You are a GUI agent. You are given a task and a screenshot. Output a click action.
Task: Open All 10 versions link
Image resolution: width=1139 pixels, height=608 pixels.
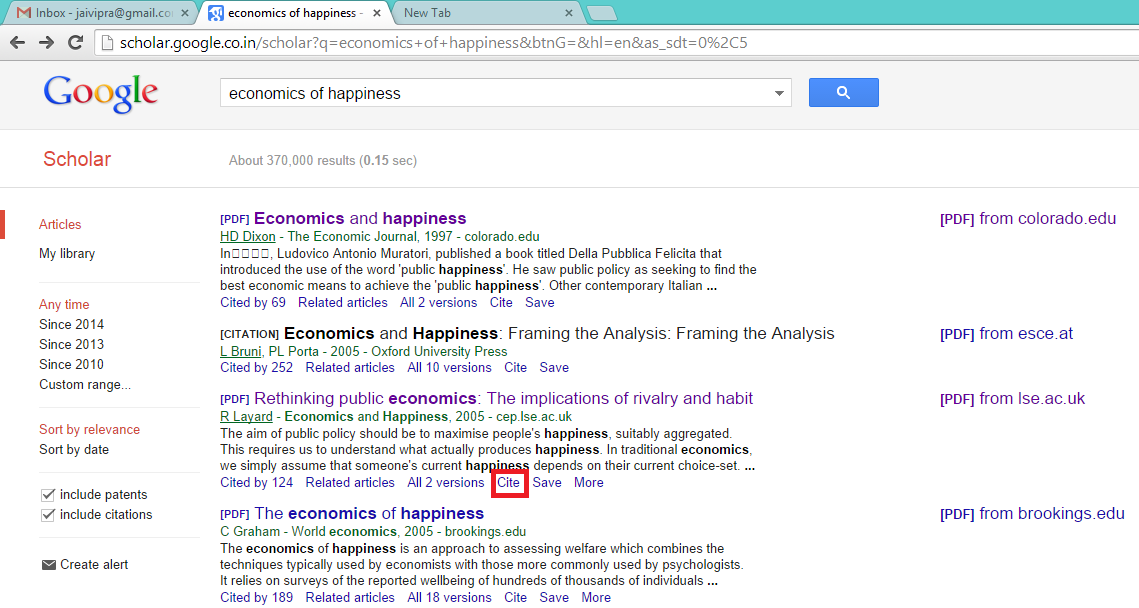coord(450,368)
